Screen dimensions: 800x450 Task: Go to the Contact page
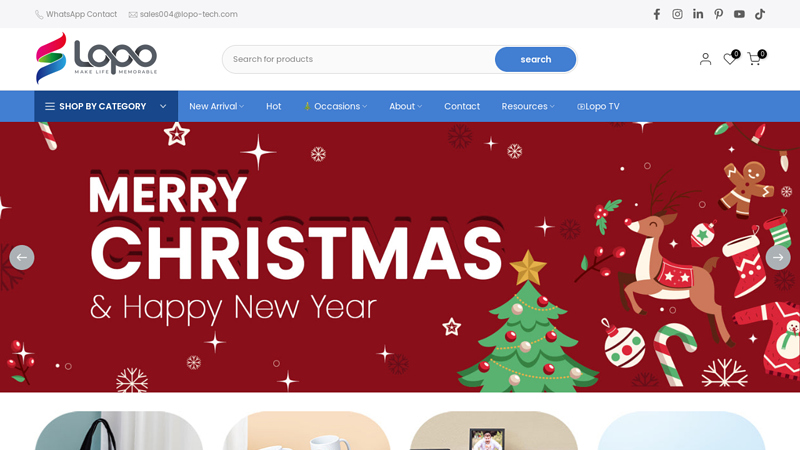coord(462,106)
